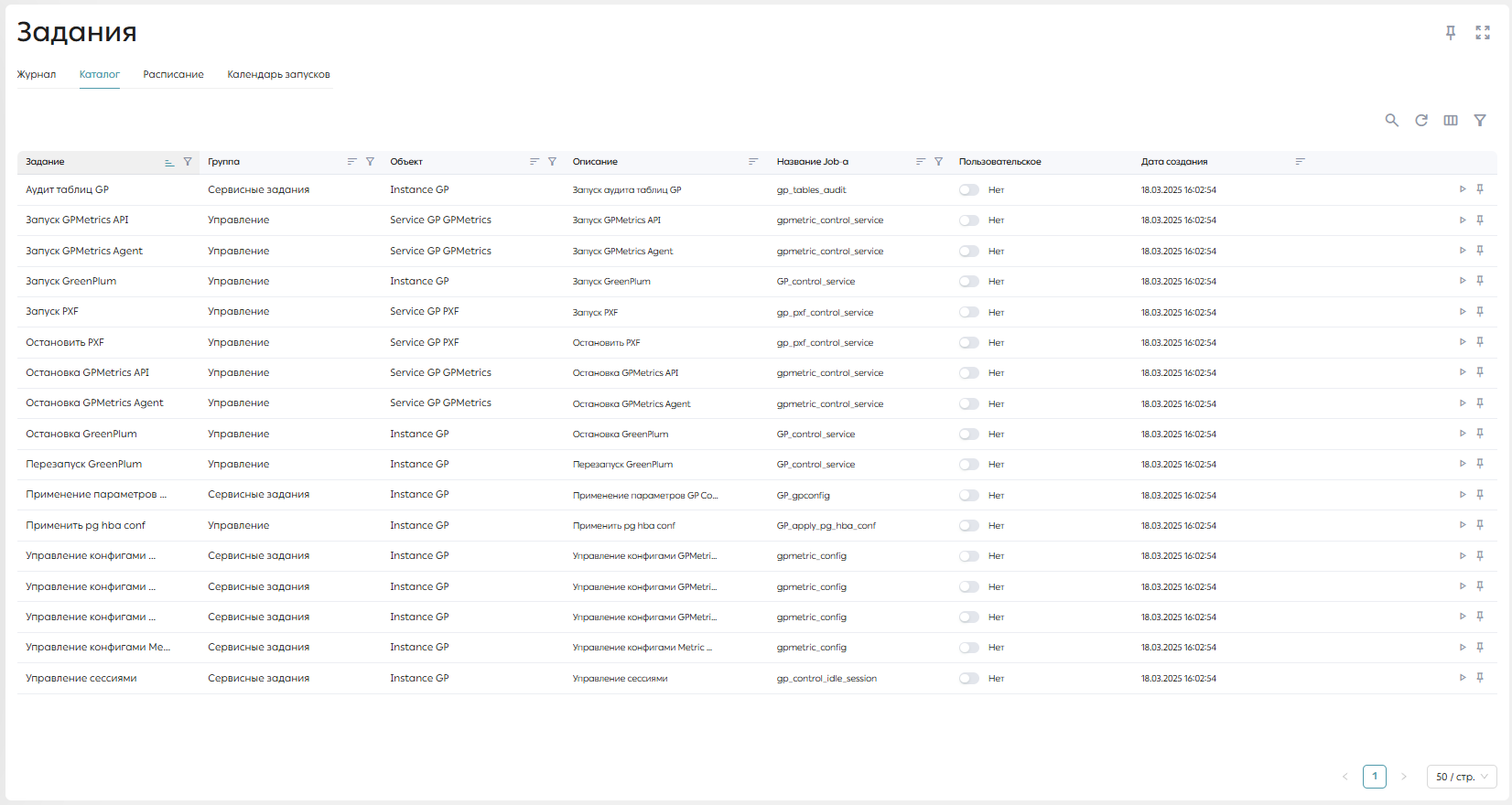Viewport: 1512px width, 805px height.
Task: Open filter dropdown for Объект column
Action: [x=552, y=162]
